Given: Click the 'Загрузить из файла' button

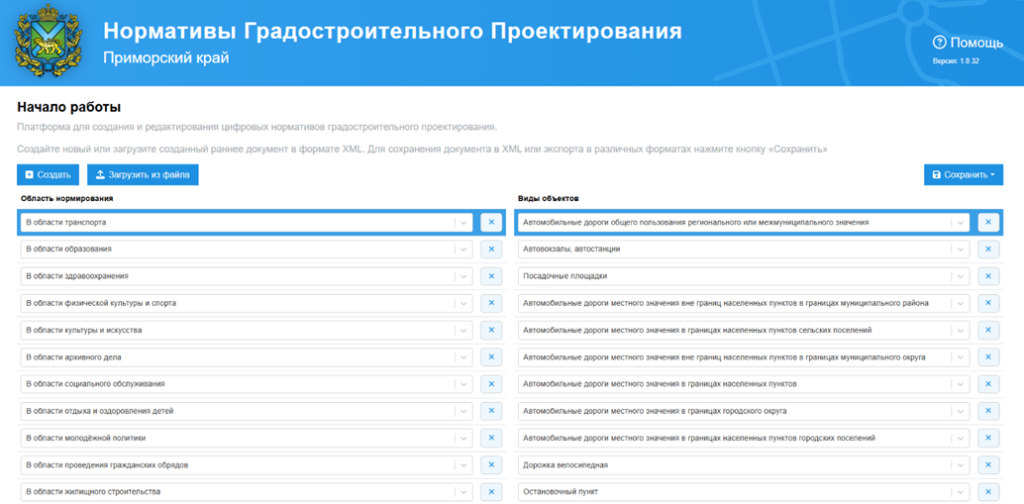Looking at the screenshot, I should 143,175.
